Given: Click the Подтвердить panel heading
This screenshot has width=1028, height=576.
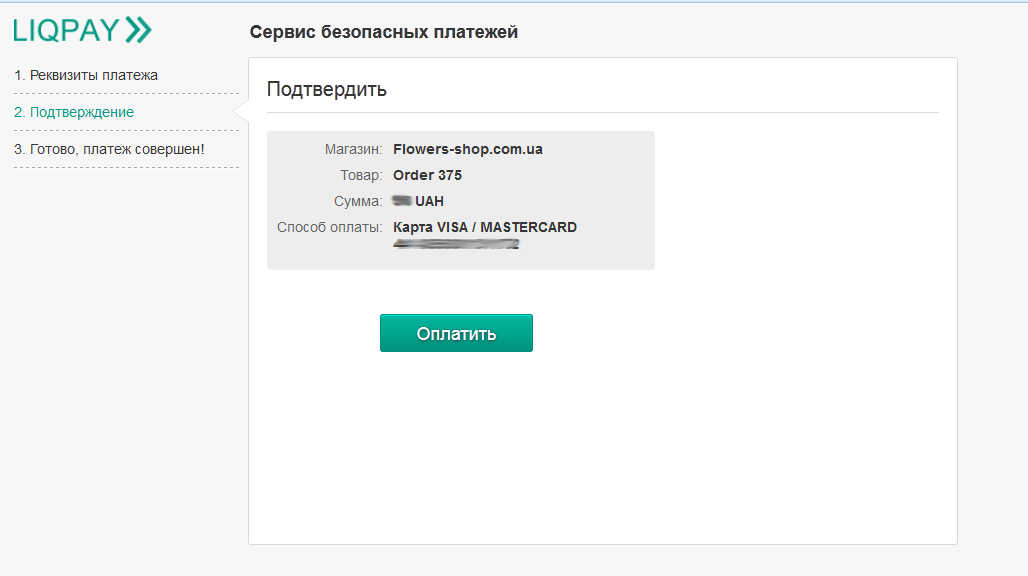Looking at the screenshot, I should click(x=327, y=89).
